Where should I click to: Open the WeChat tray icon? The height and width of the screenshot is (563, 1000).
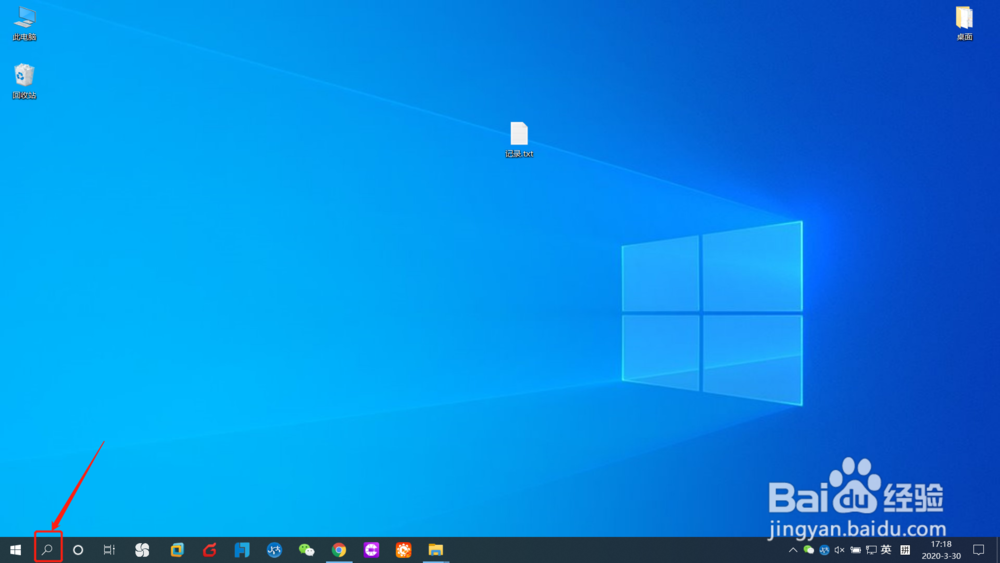(809, 550)
